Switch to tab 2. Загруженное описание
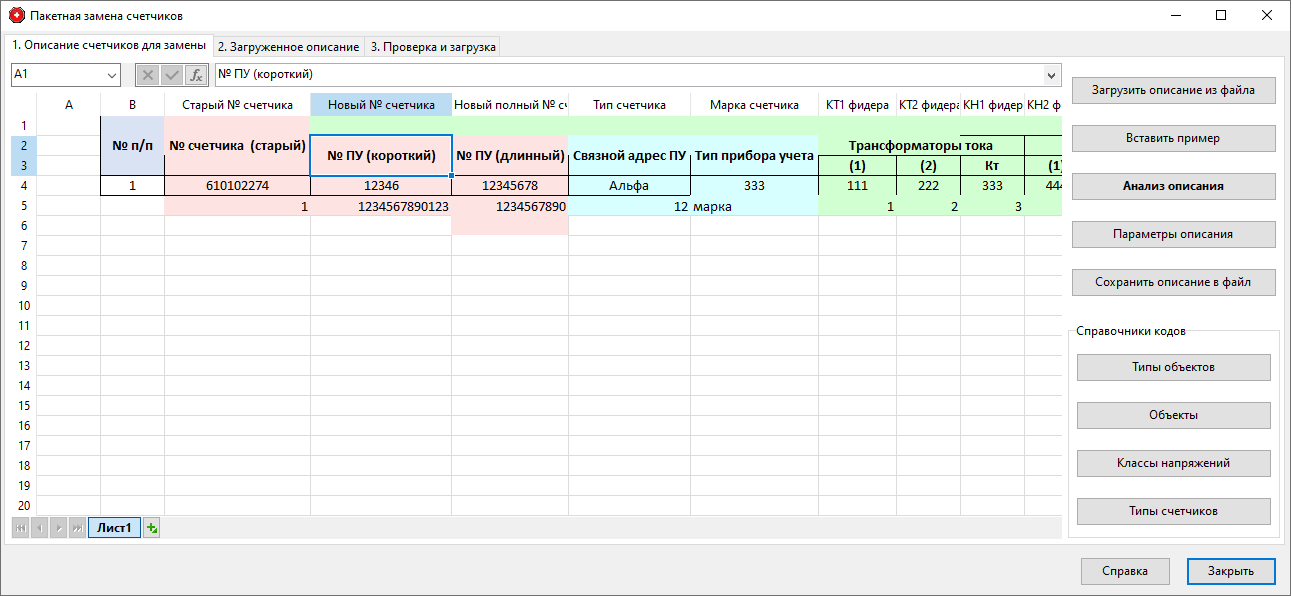Screen dimensions: 1291x596 [x=289, y=45]
